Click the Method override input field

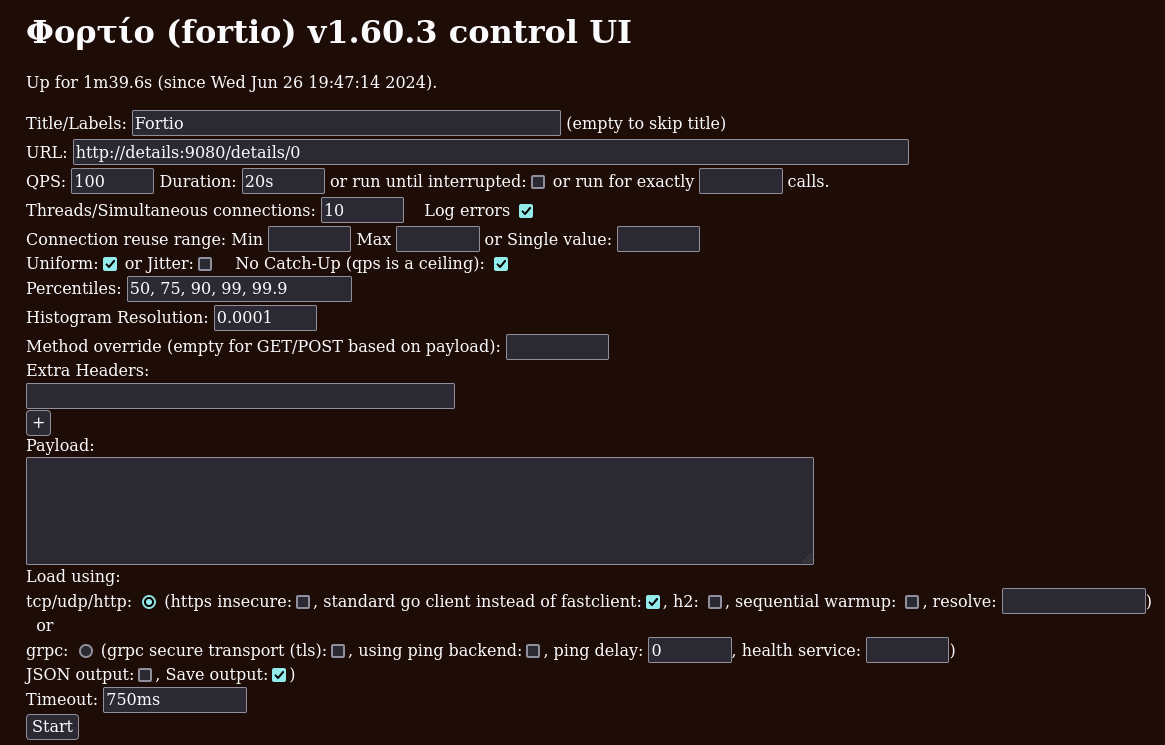click(557, 347)
